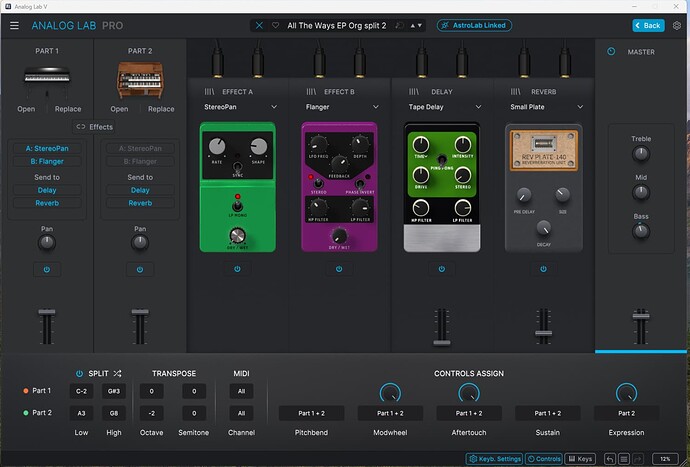Click the Part 1 piano instrument image
The image size is (690, 467).
[46, 79]
